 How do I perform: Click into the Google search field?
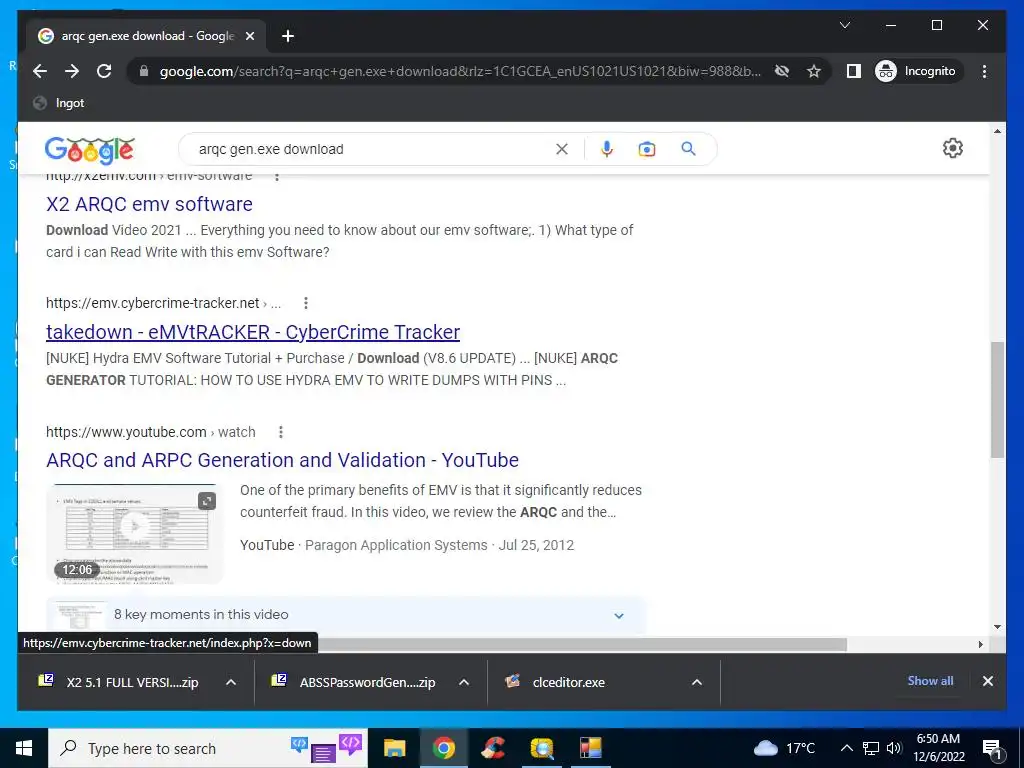(x=372, y=149)
